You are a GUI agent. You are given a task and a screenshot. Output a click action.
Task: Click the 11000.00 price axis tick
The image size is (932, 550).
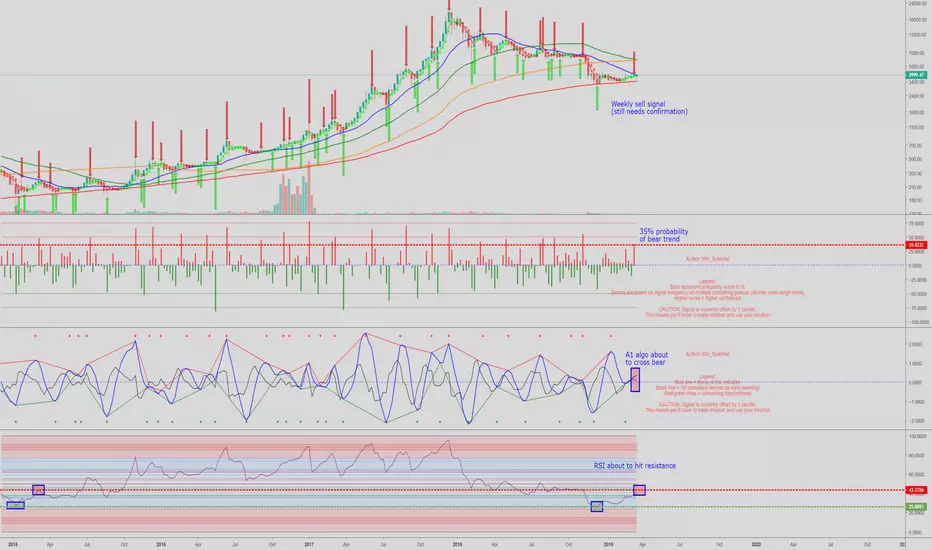917,35
